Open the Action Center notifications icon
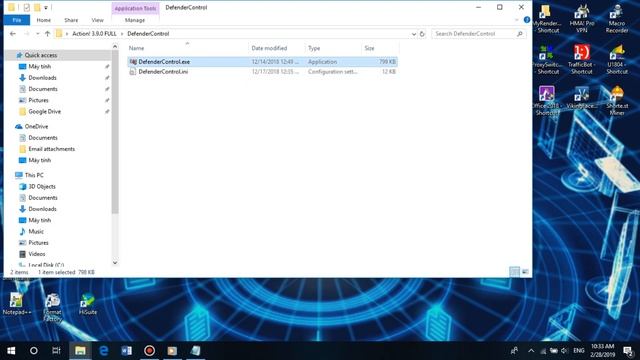This screenshot has width=640, height=360. [x=628, y=351]
